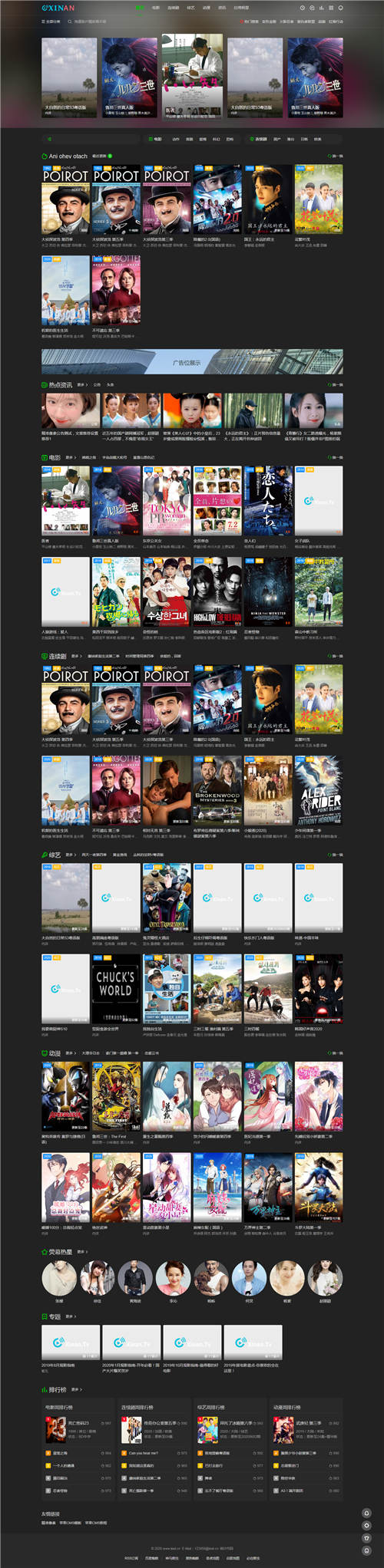Screen dimensions: 384x1568
Task: Click the rightmost user icon in top header
Action: pyautogui.click(x=341, y=8)
